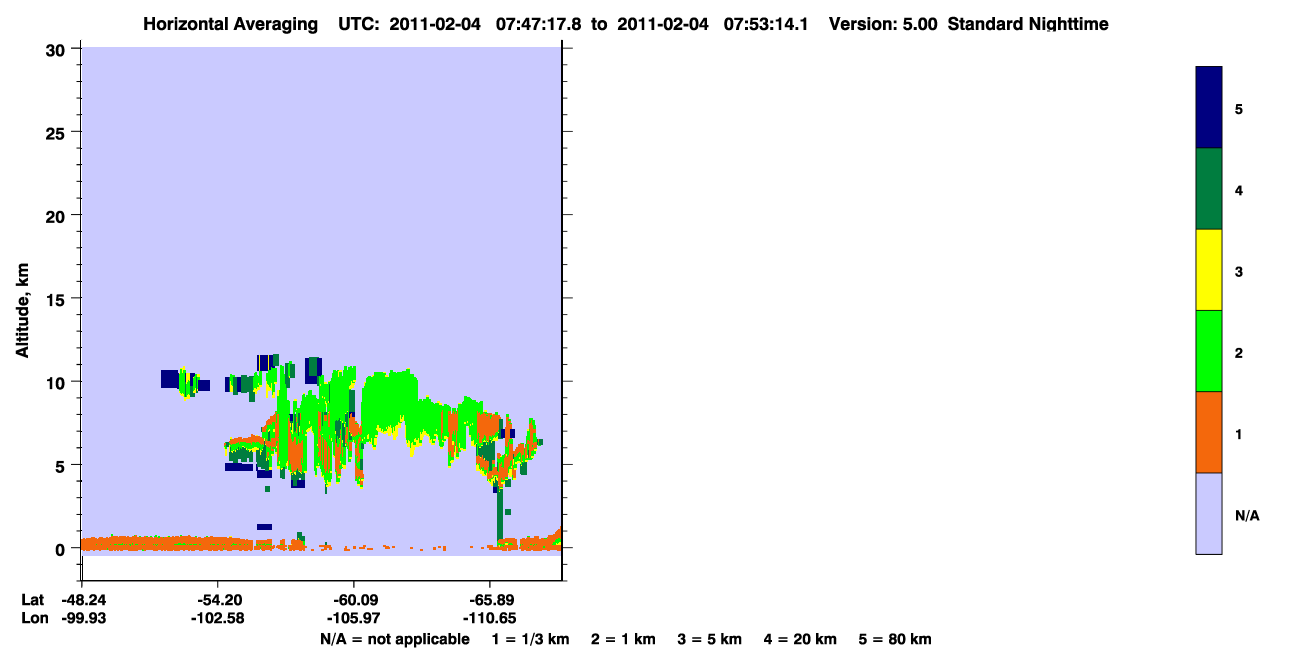Click the colorbar label 2
Image resolution: width=1300 pixels, height=667 pixels.
[x=1239, y=352]
